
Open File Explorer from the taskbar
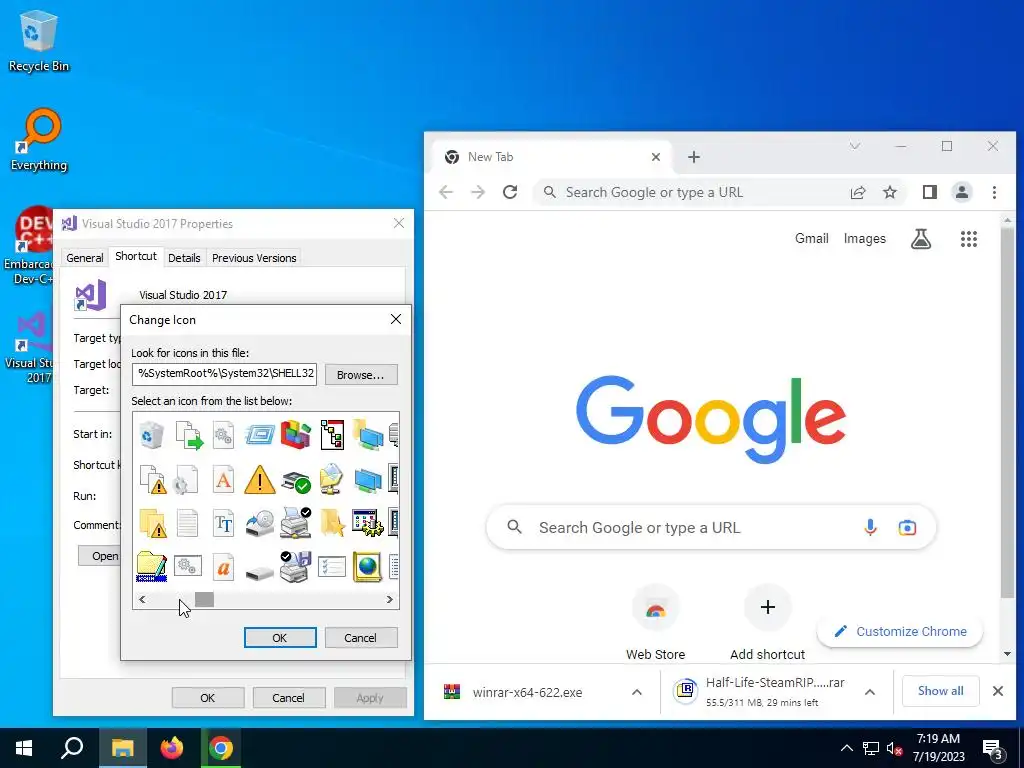[122, 748]
